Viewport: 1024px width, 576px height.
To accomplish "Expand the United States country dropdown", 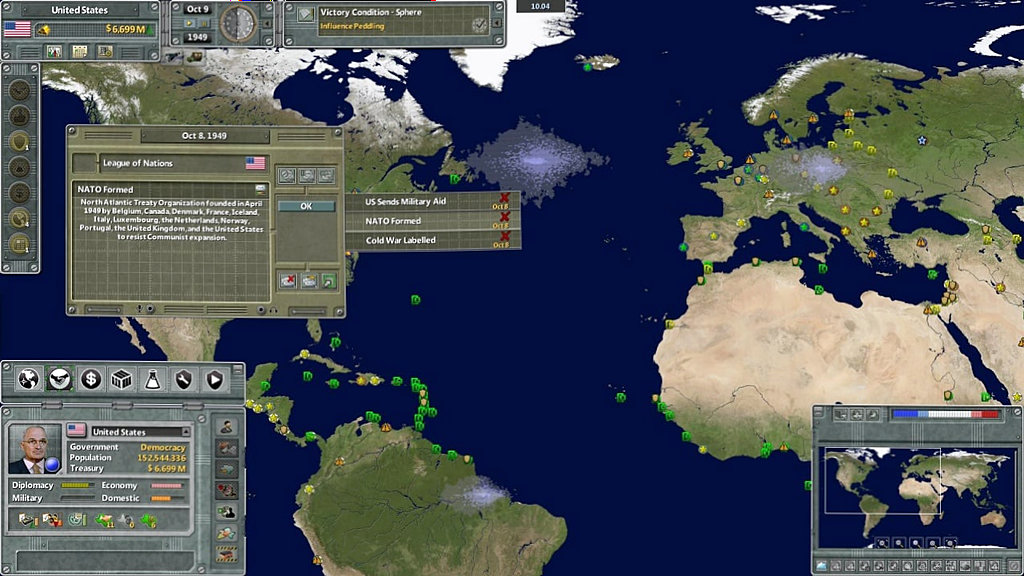I will point(185,431).
